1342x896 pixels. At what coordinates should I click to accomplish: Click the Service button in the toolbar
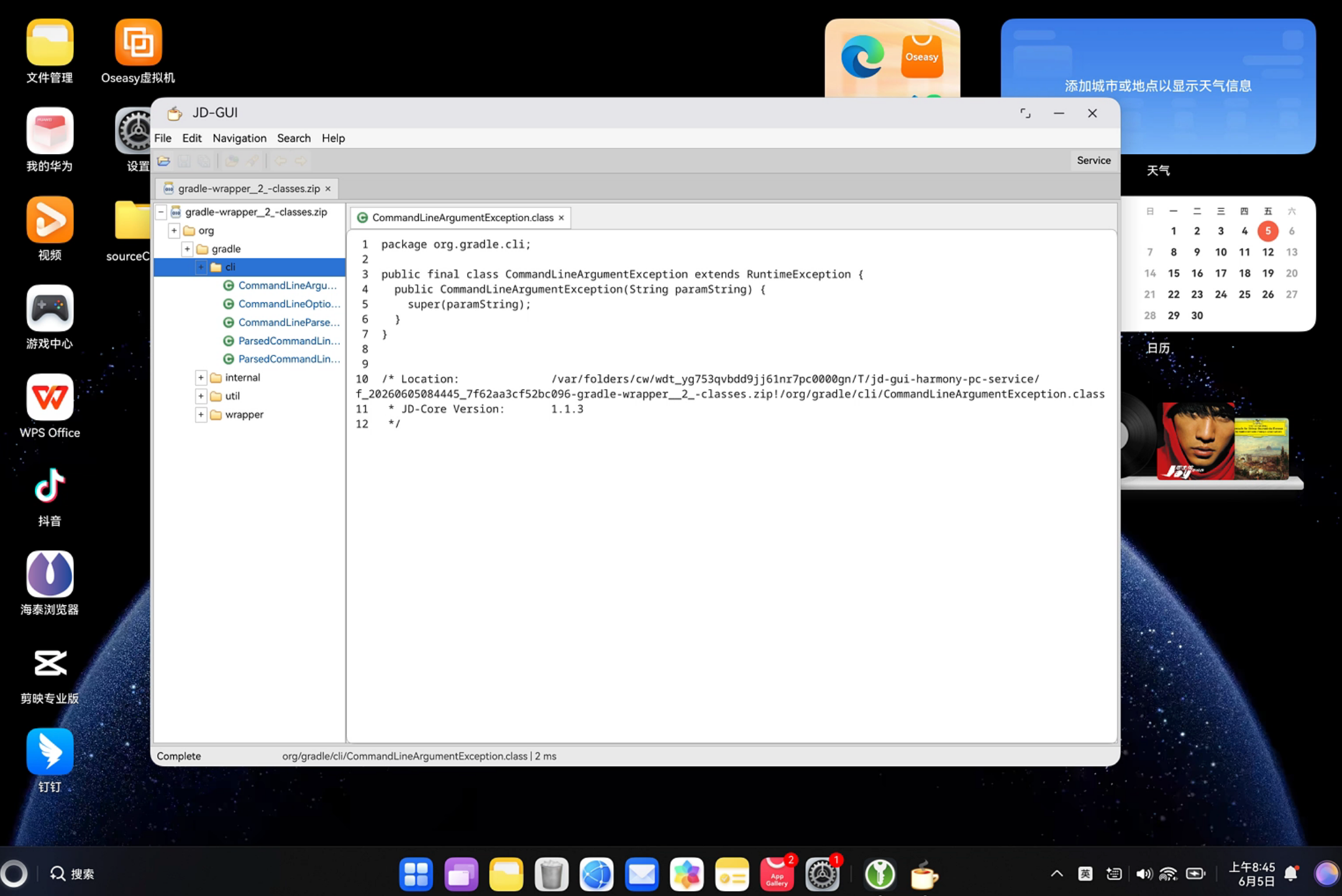pos(1093,160)
